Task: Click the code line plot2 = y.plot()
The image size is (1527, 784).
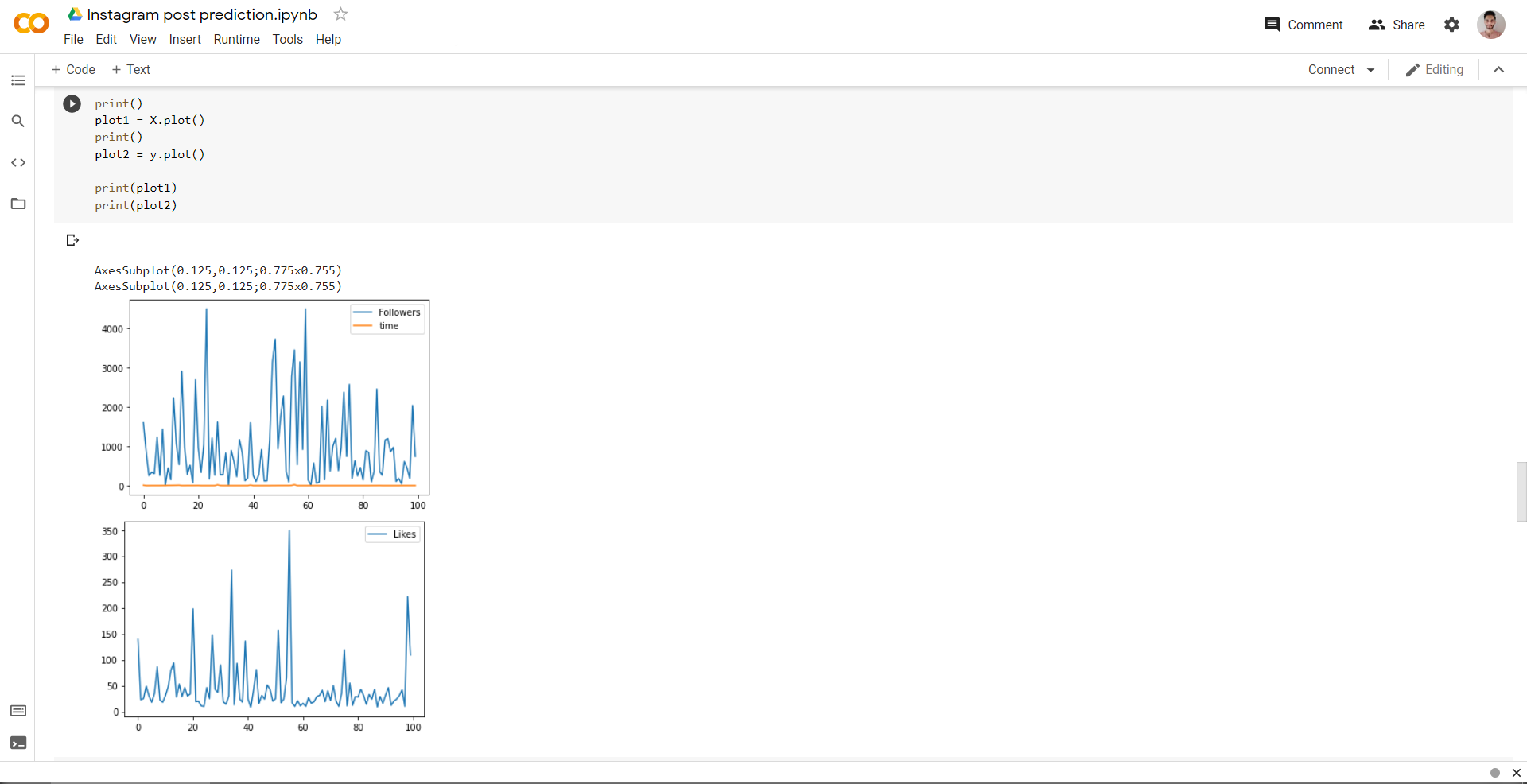Action: [x=150, y=154]
